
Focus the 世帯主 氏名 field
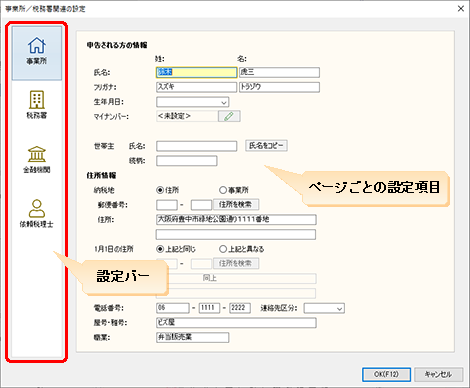click(x=196, y=146)
